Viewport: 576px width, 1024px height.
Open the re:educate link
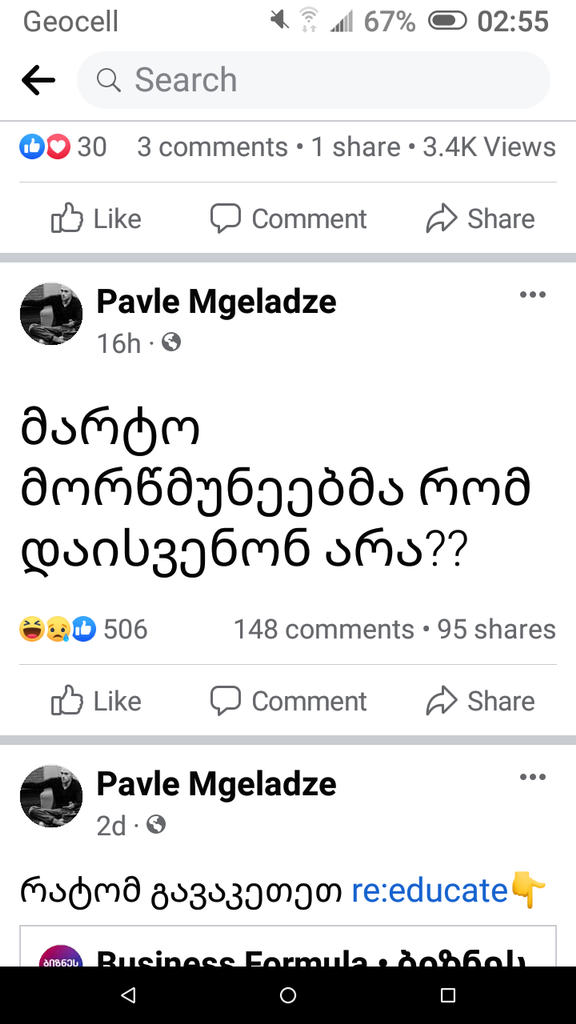(x=428, y=889)
